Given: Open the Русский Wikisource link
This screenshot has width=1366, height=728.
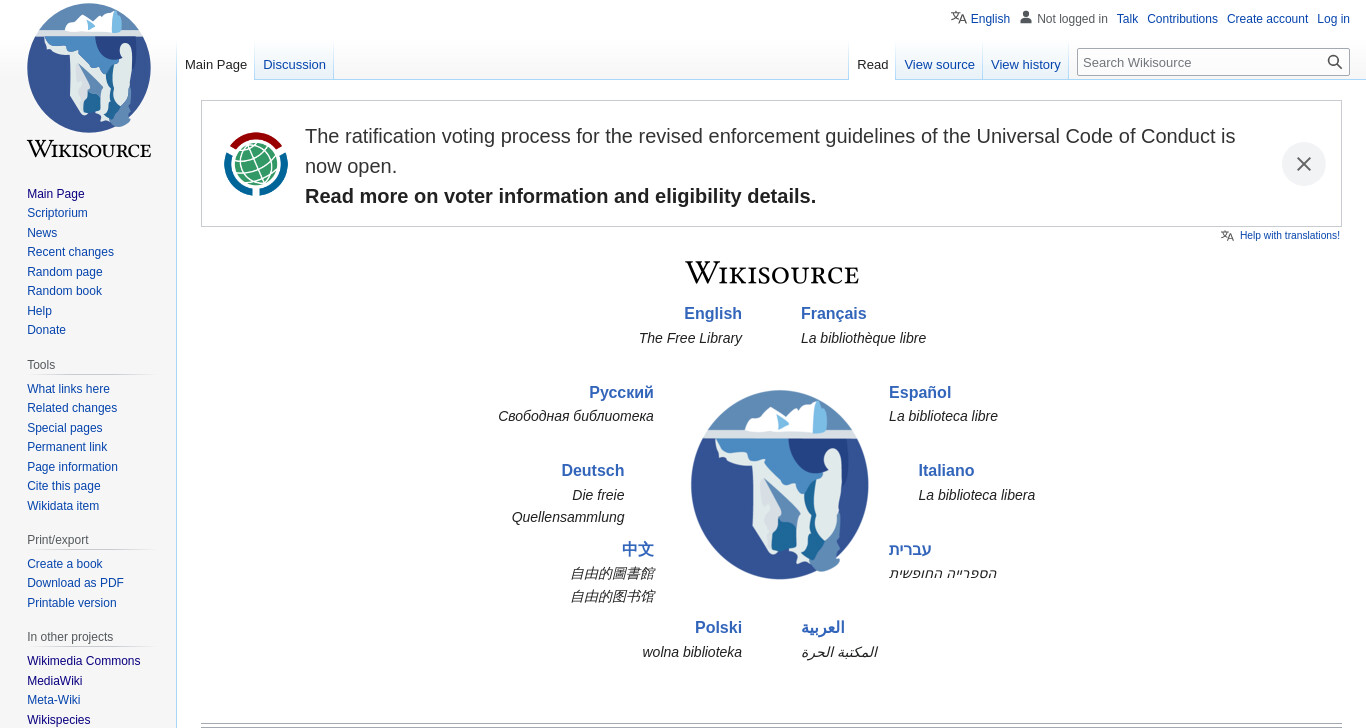Looking at the screenshot, I should point(621,392).
